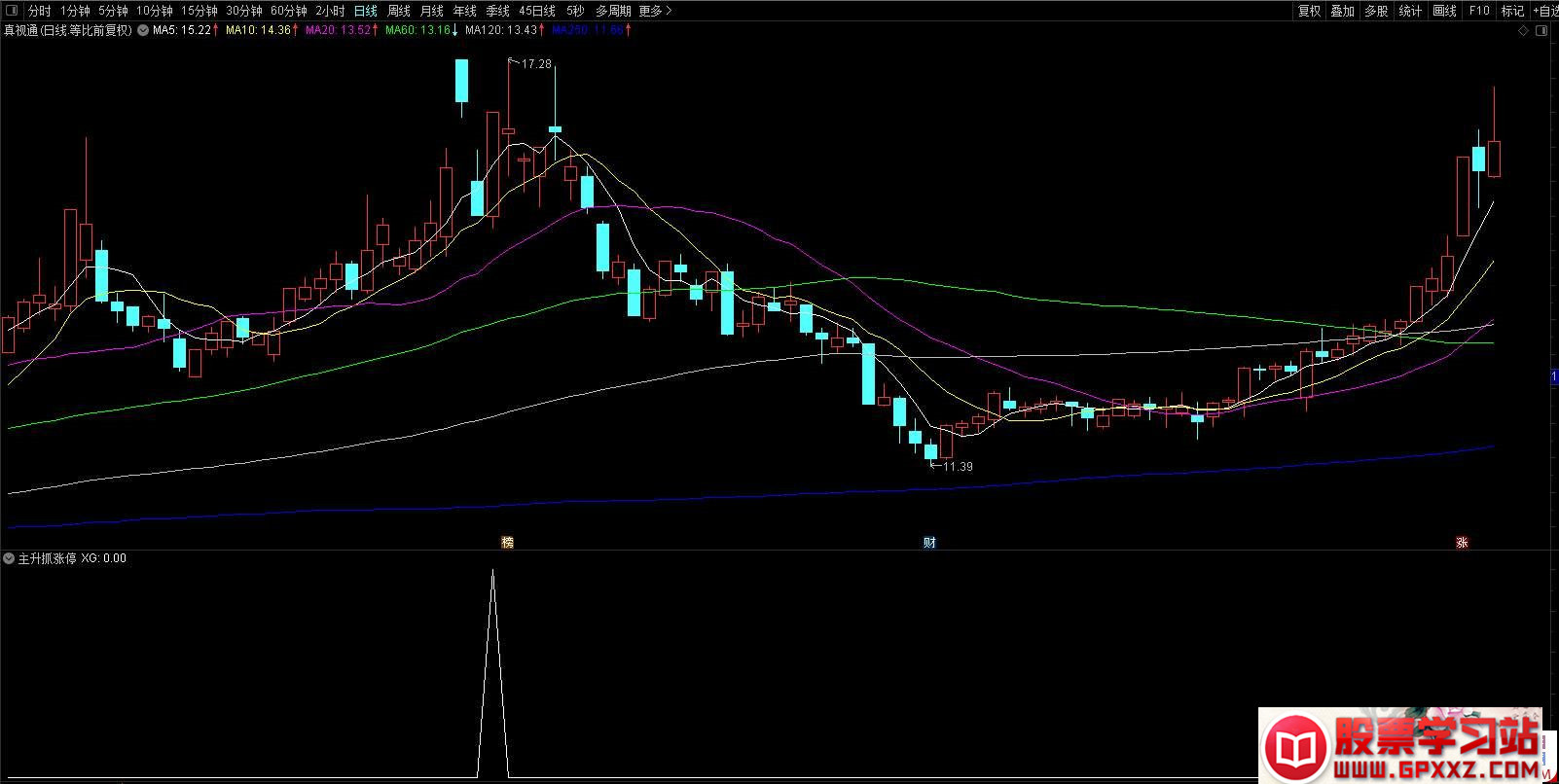Toggle the right side panel icon
This screenshot has width=1559, height=784.
(1541, 31)
